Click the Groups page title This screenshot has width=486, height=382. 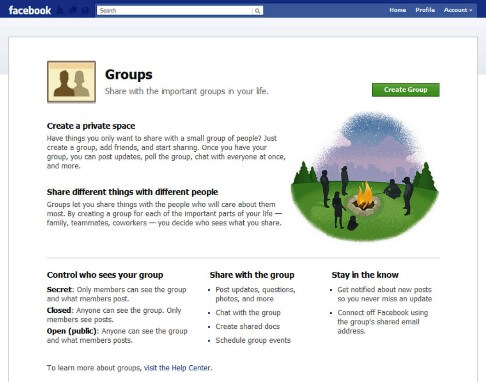129,74
